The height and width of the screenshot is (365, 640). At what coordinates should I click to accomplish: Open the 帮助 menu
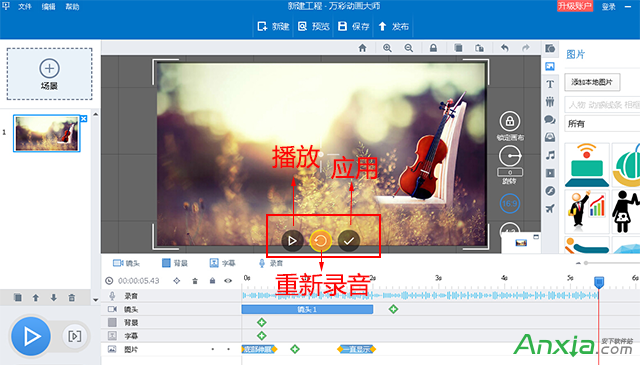pyautogui.click(x=72, y=7)
